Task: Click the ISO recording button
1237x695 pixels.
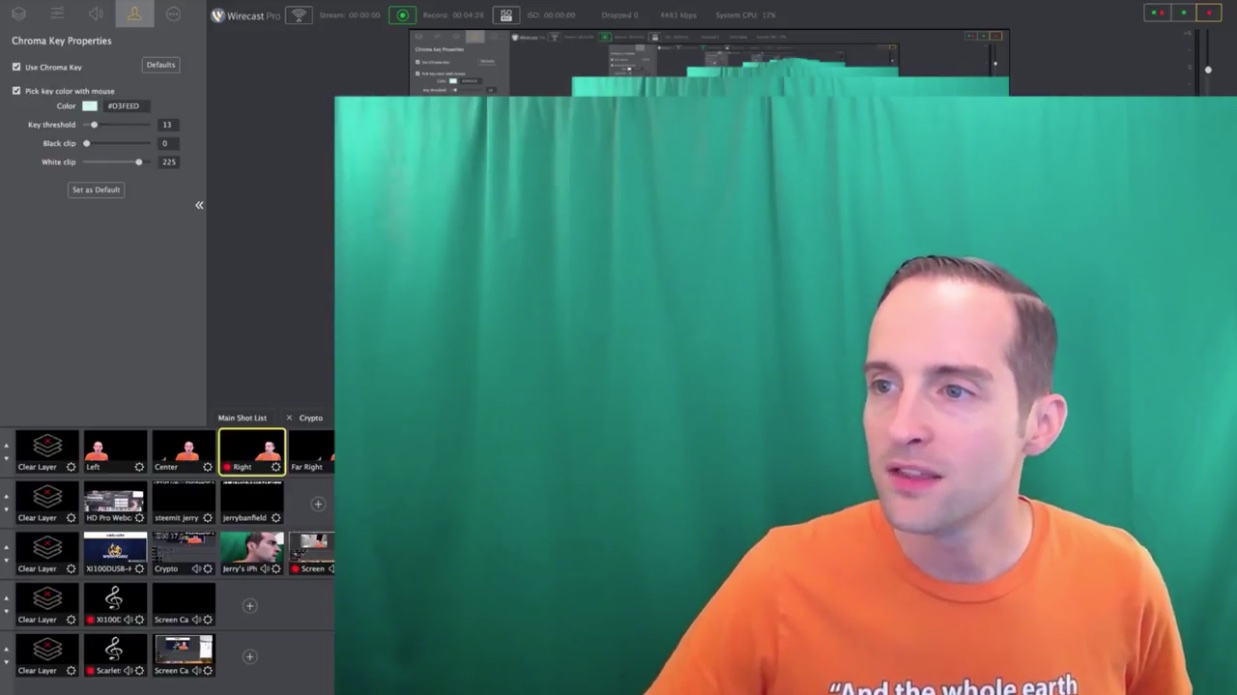Action: click(x=506, y=15)
